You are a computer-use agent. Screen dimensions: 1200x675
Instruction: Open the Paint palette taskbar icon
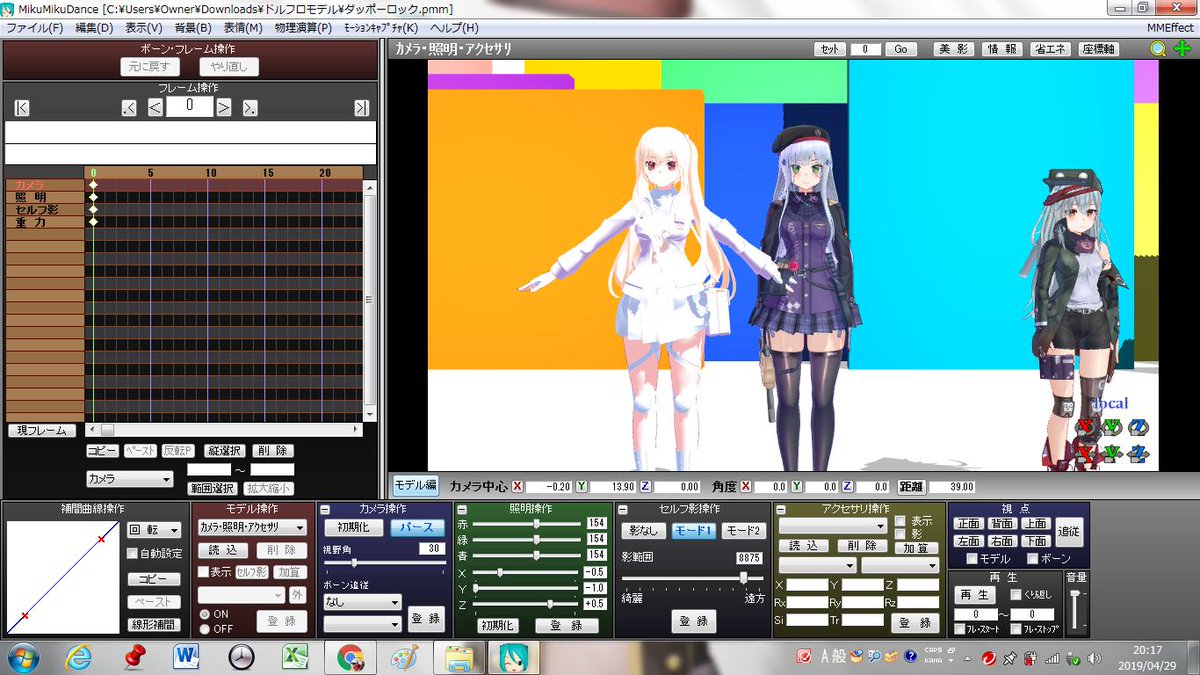click(x=403, y=657)
